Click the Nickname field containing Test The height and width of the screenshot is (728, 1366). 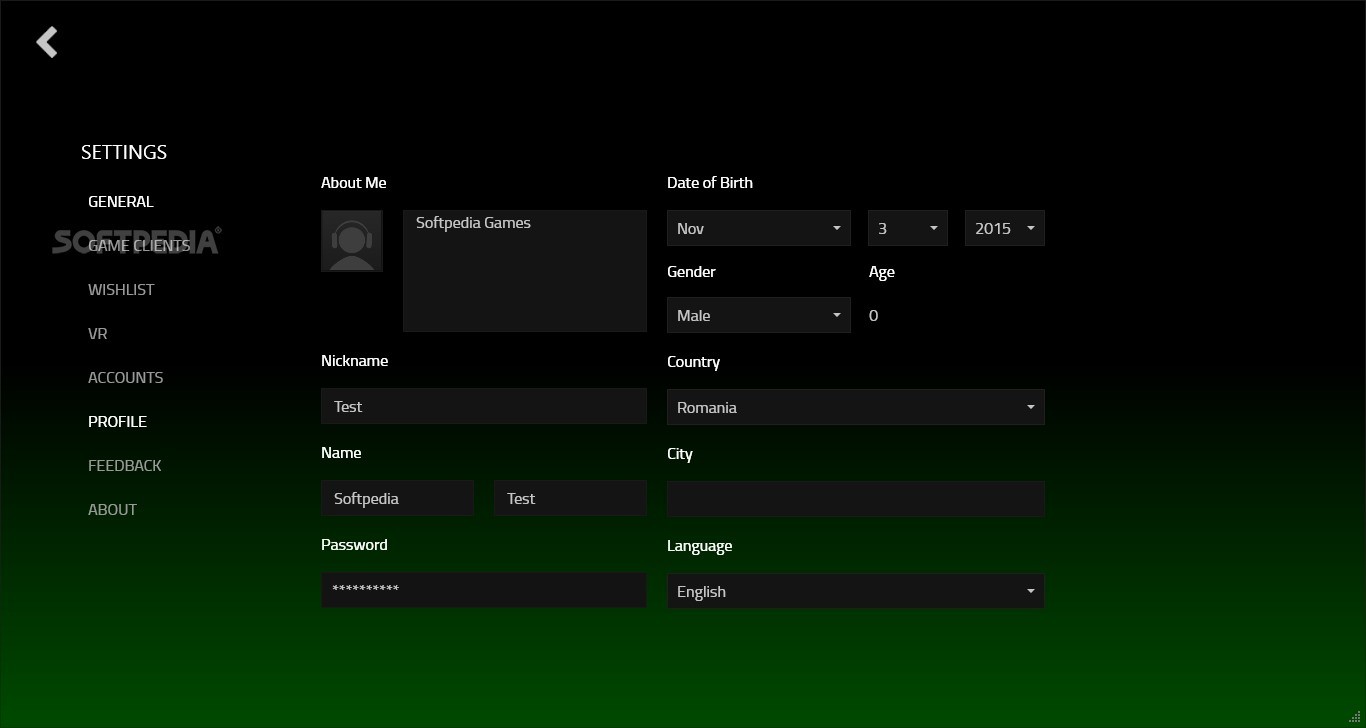(483, 406)
